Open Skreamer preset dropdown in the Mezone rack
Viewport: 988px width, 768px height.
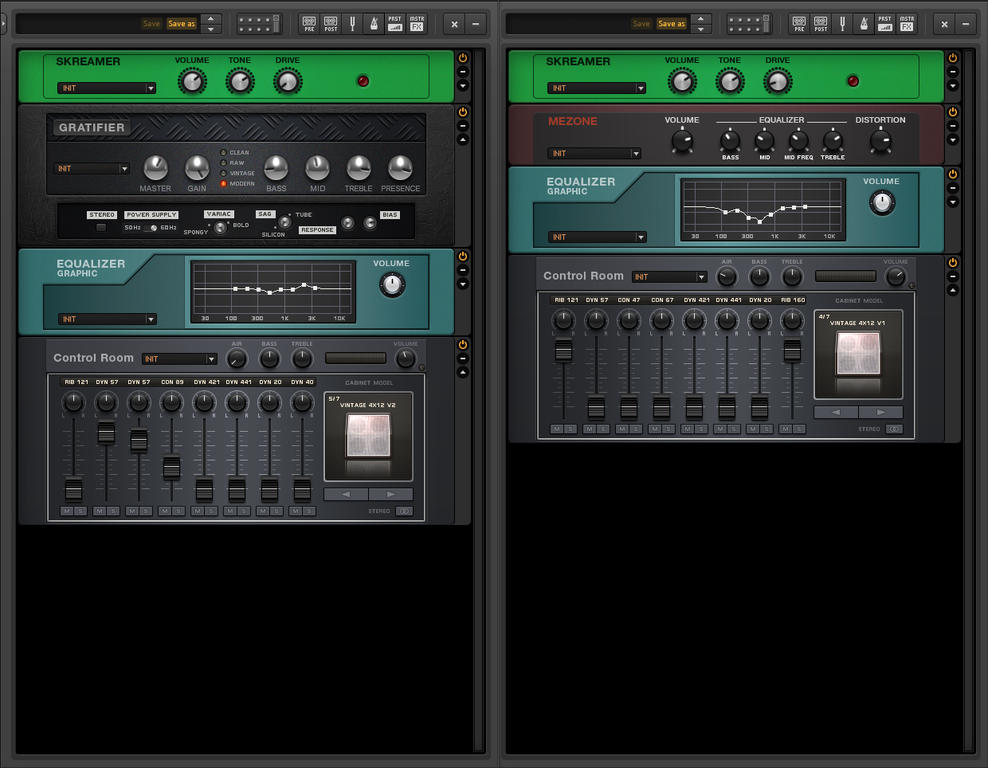596,88
